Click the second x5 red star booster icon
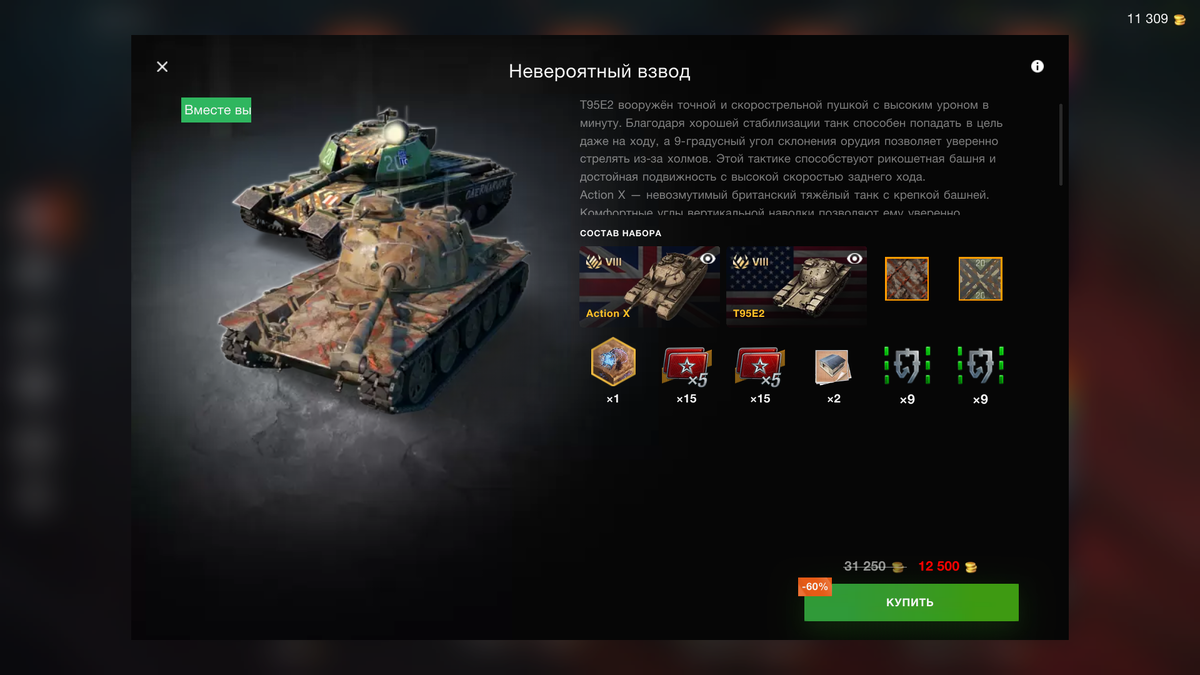 pos(759,366)
